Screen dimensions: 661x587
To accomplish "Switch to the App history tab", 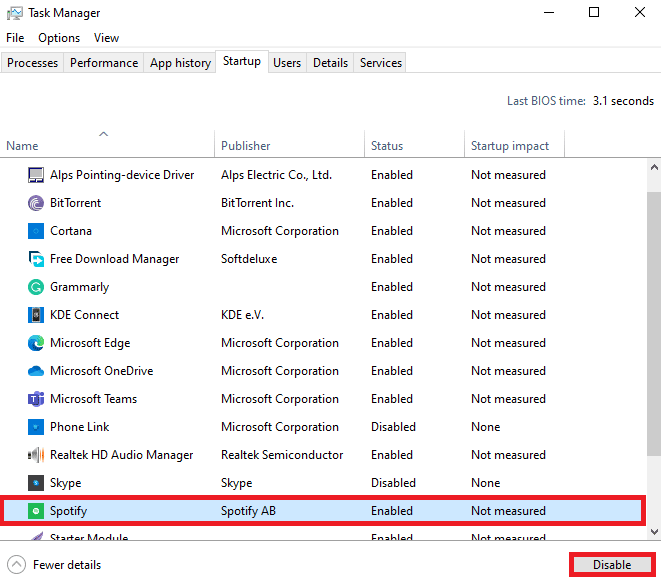I will pyautogui.click(x=180, y=63).
